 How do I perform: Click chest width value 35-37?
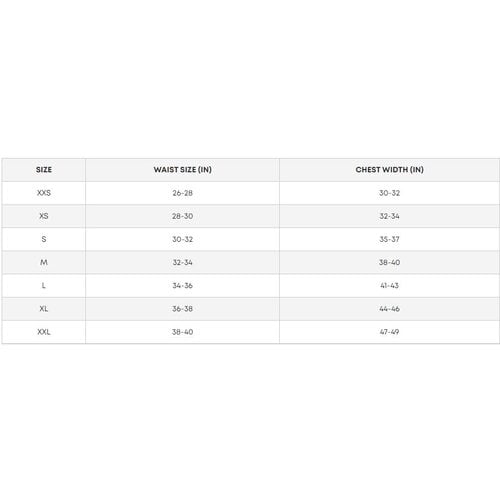pyautogui.click(x=389, y=239)
